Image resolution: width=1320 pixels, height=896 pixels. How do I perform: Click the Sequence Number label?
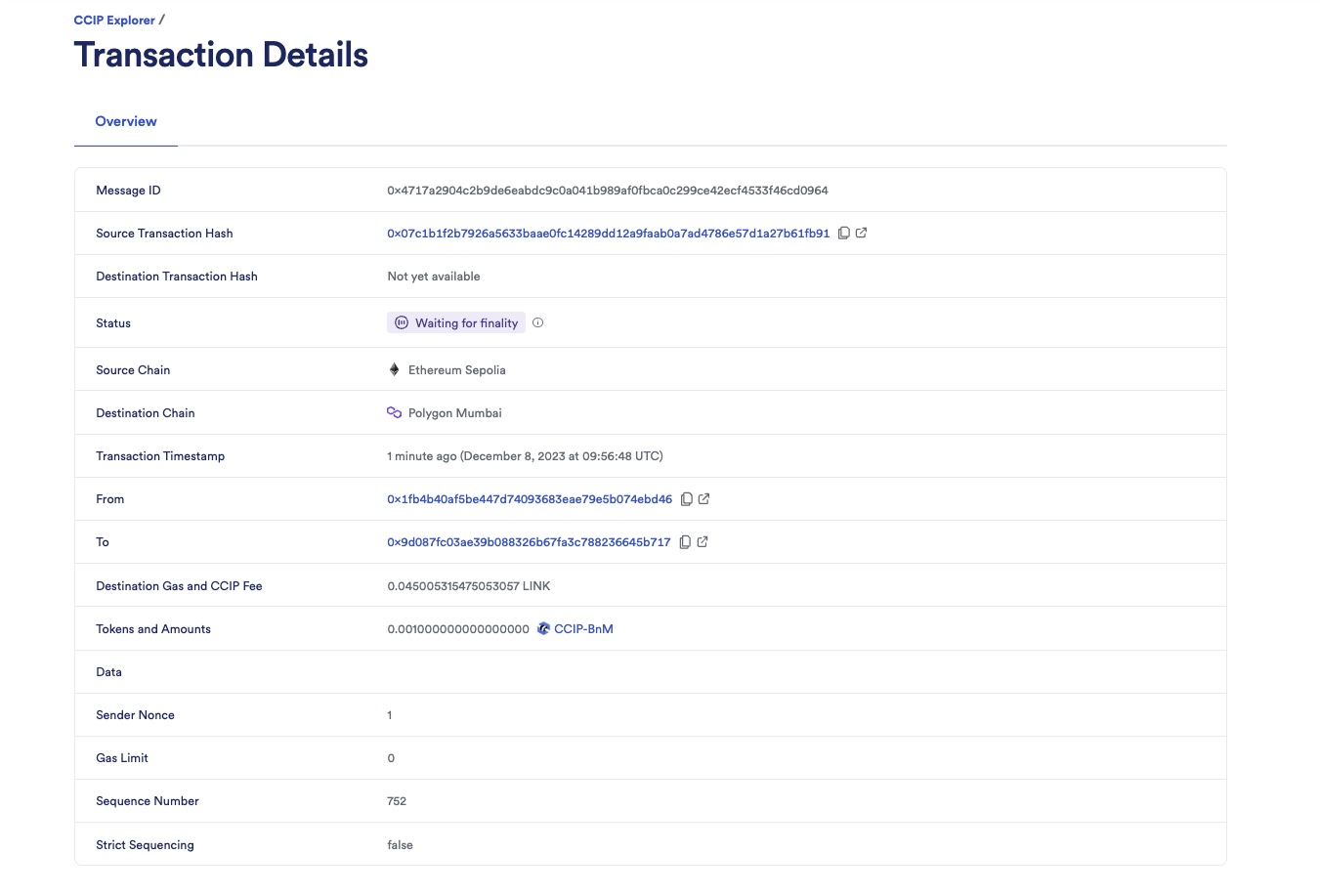pos(148,801)
